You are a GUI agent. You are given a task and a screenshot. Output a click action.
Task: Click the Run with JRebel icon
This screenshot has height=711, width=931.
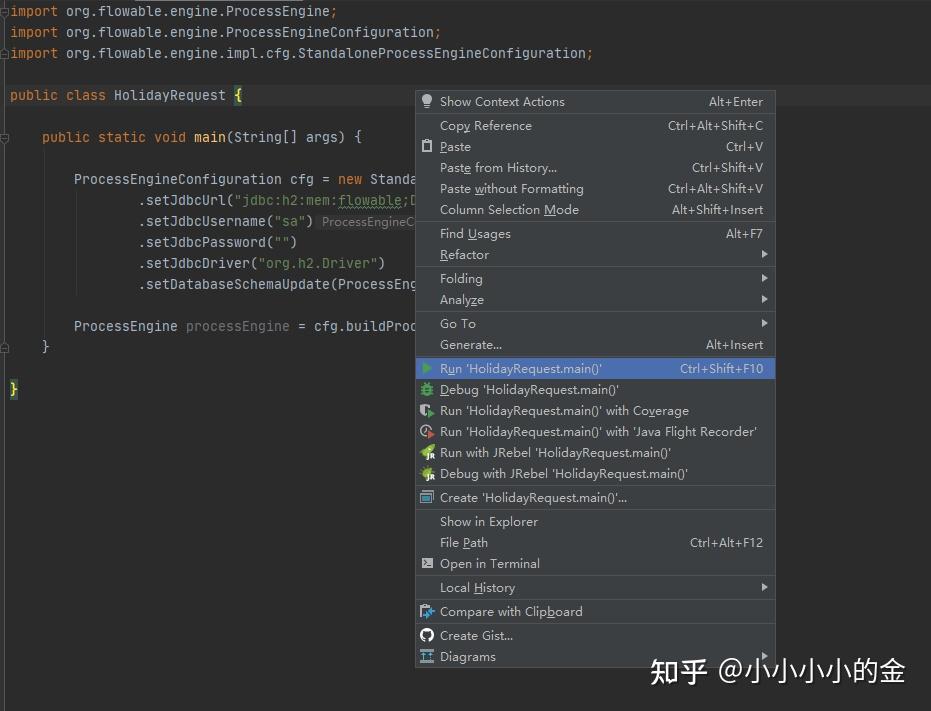click(428, 452)
